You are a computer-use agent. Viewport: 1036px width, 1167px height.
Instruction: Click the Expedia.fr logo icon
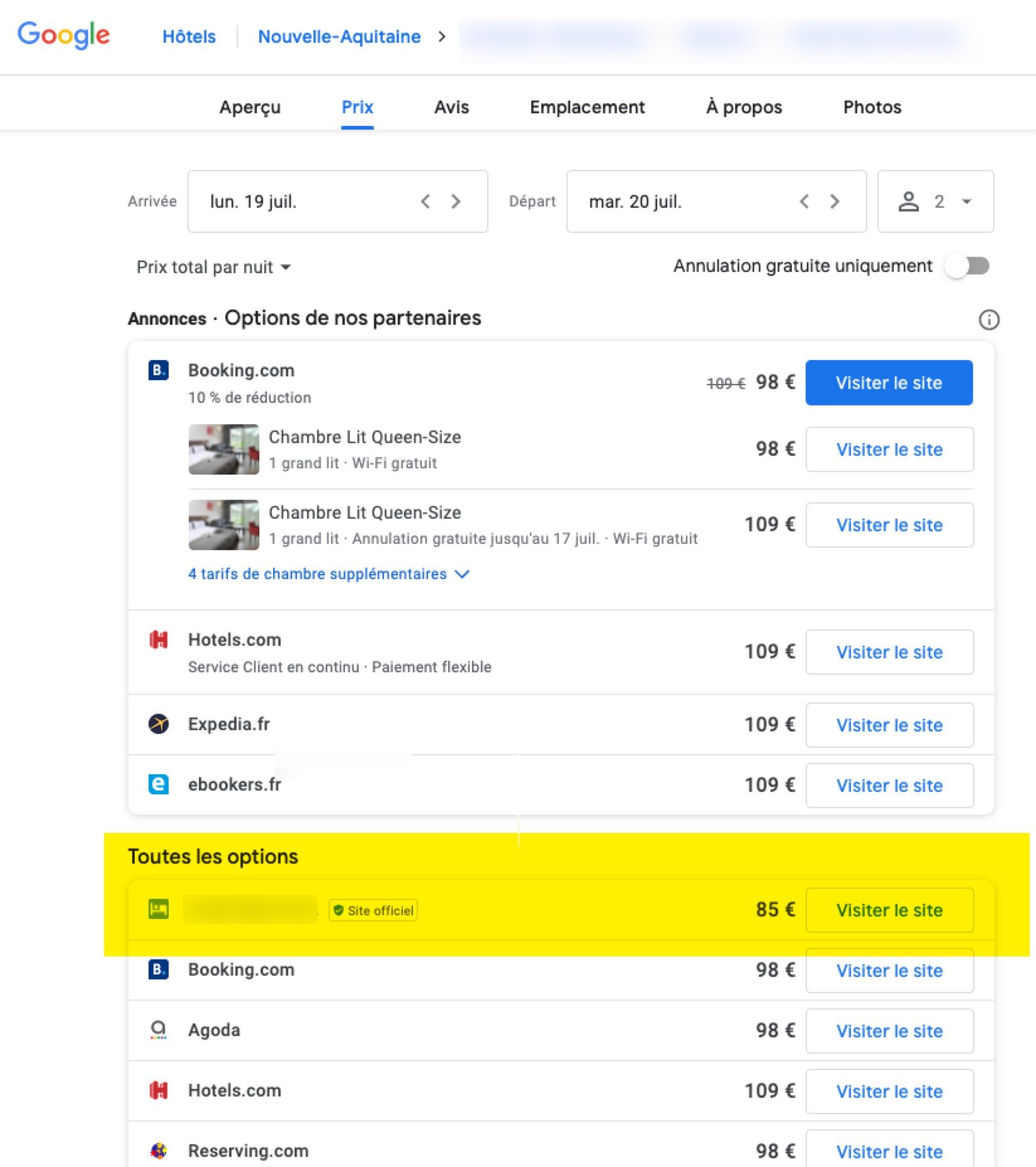[159, 724]
